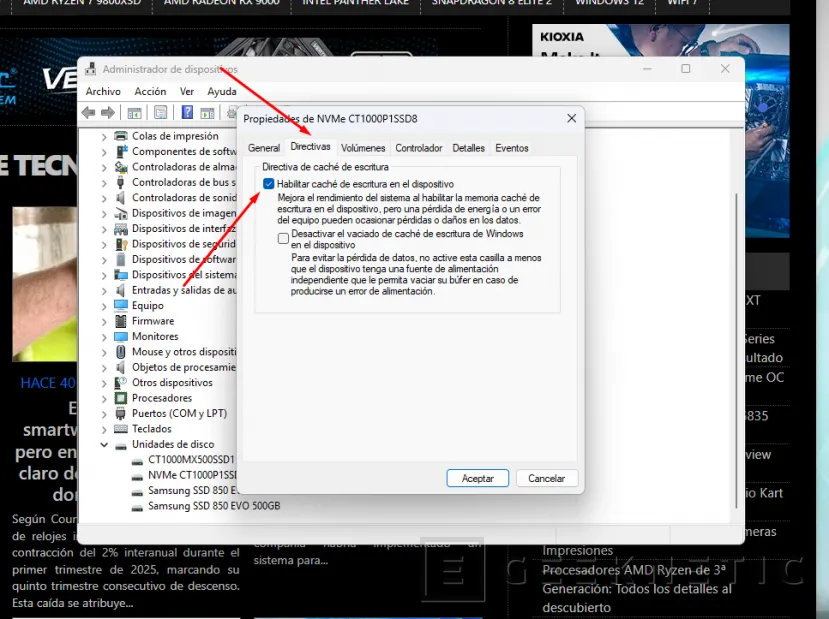Viewport: 829px width, 619px height.
Task: Select the Controladoras de sonido speaker icon
Action: point(121,198)
